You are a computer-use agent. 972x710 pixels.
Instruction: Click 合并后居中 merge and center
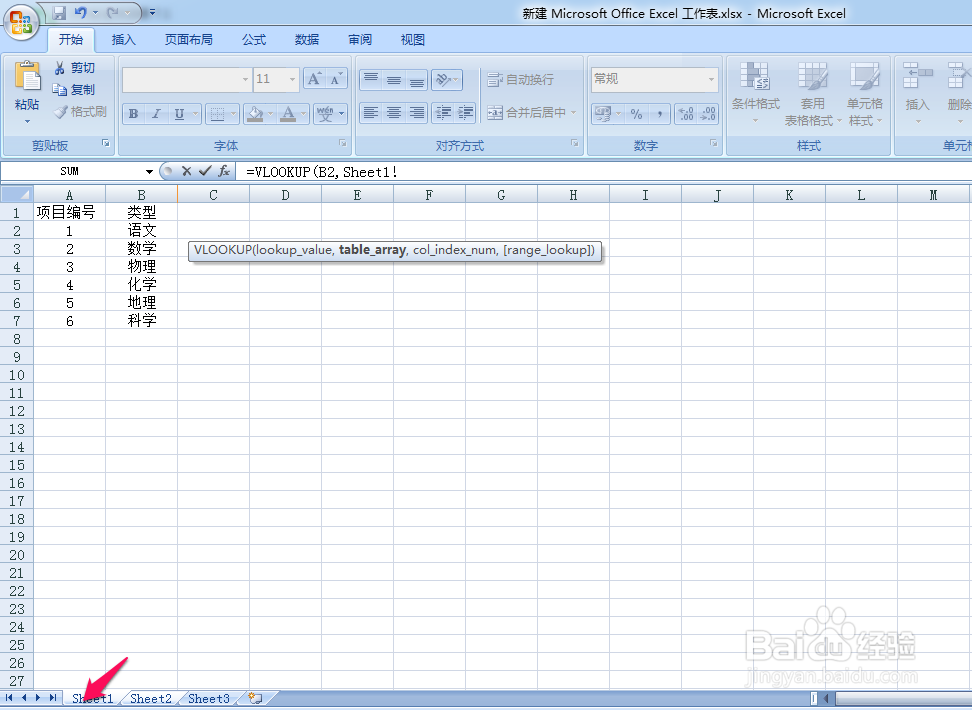(527, 113)
